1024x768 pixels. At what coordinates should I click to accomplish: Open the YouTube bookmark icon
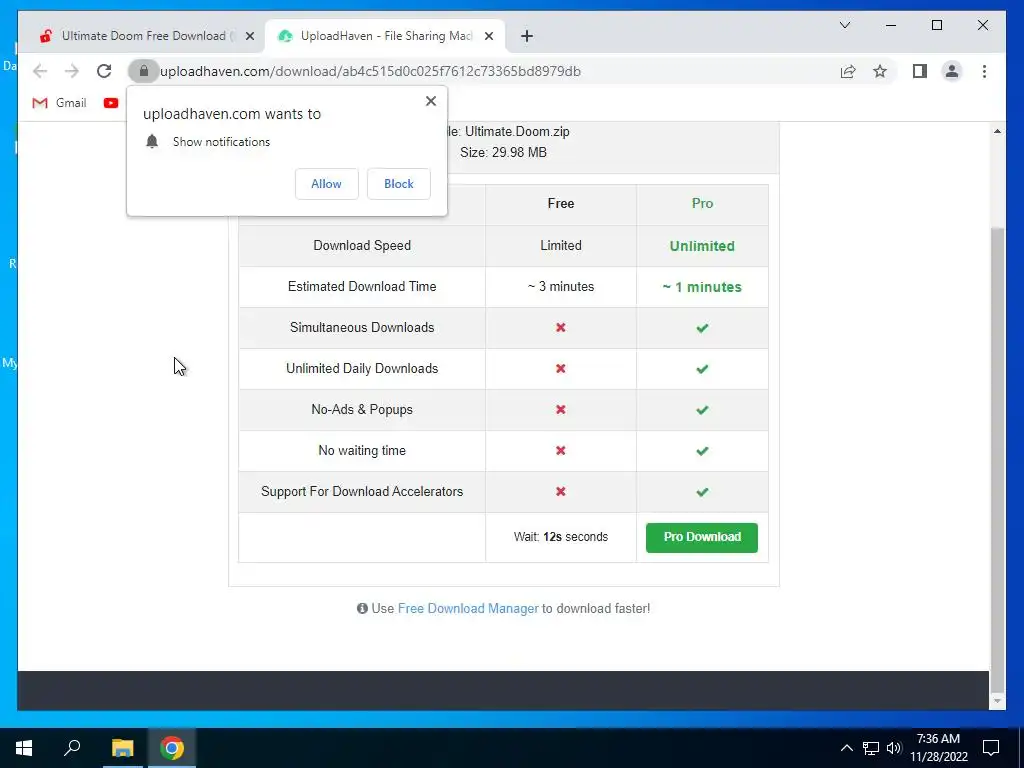pos(111,103)
